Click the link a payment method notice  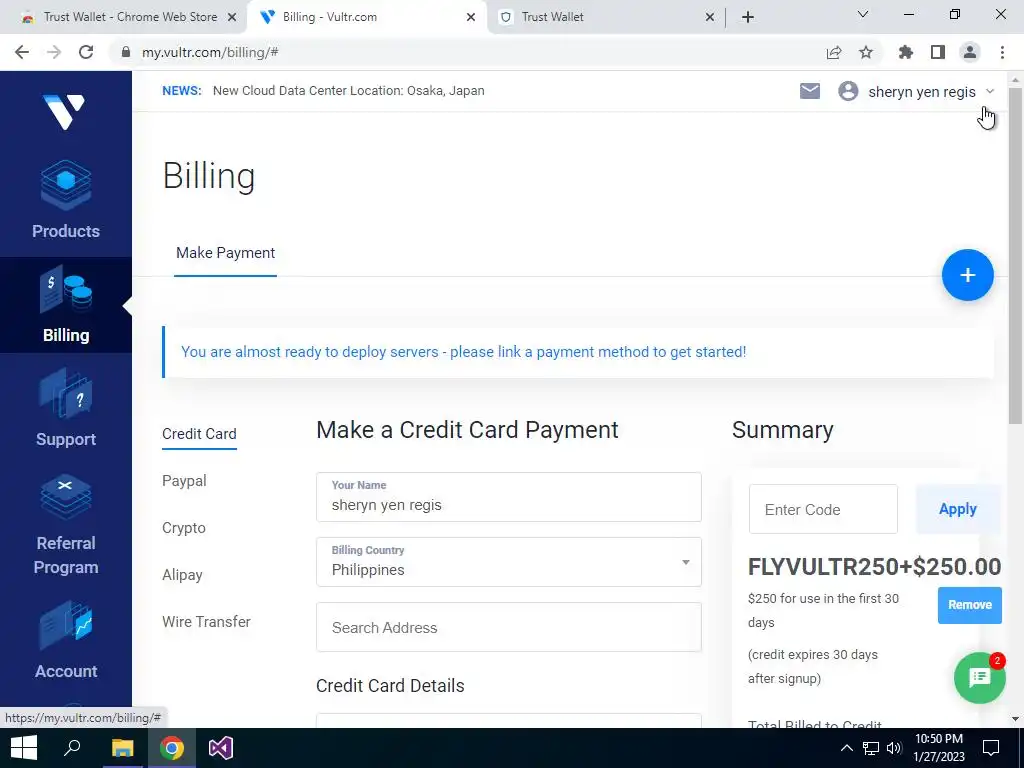(464, 352)
